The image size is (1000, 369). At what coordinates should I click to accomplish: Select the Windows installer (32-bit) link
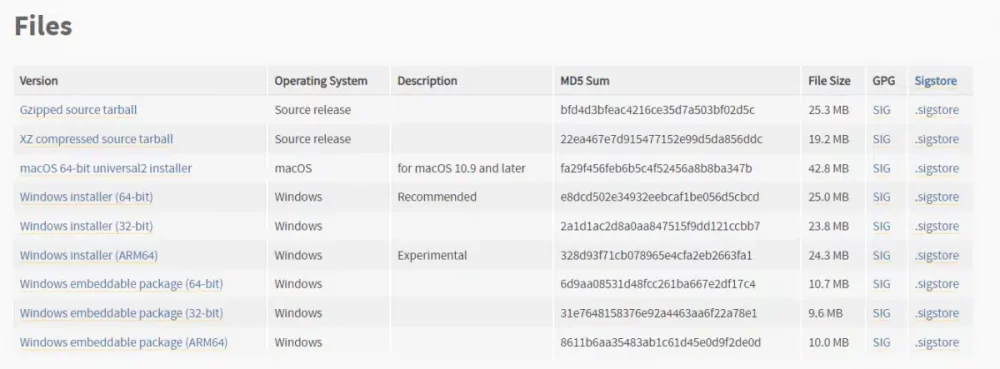[86, 226]
